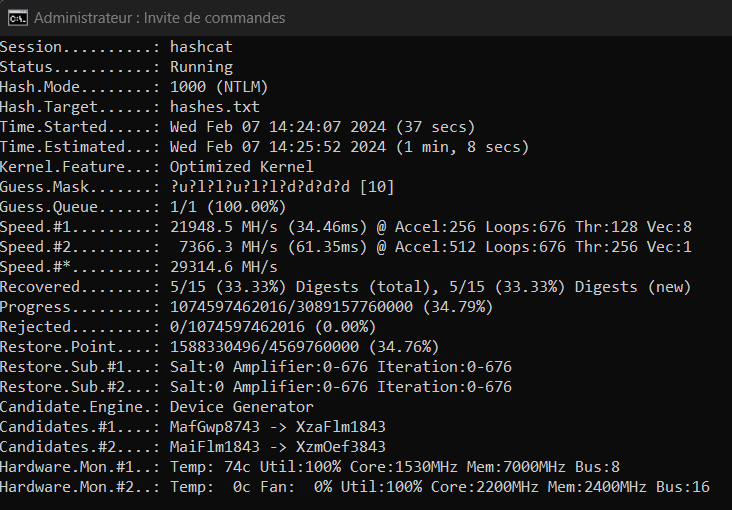Image resolution: width=732 pixels, height=510 pixels.
Task: Click the guess queue '1/1 (100.00%)'
Action: point(228,207)
